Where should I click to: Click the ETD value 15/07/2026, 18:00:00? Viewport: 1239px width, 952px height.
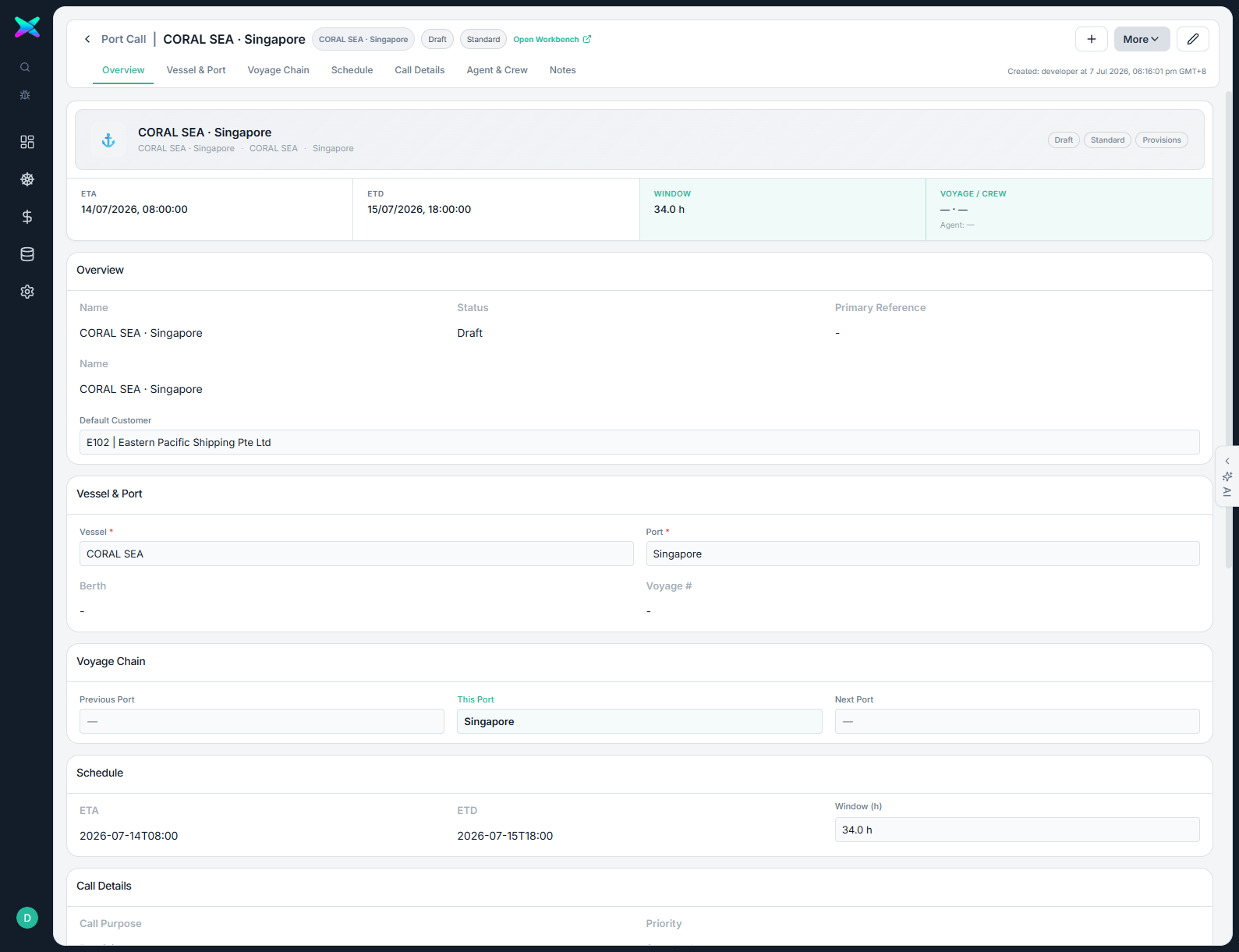point(419,209)
